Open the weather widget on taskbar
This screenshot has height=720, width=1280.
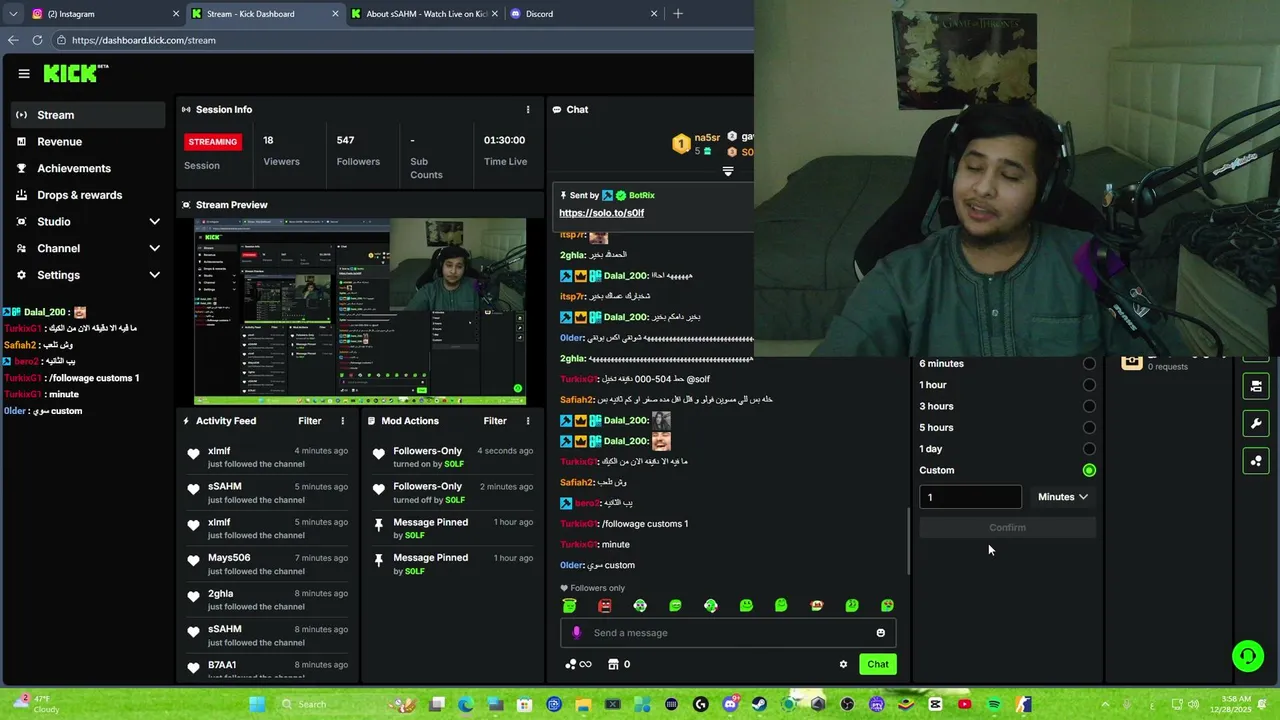tap(35, 704)
